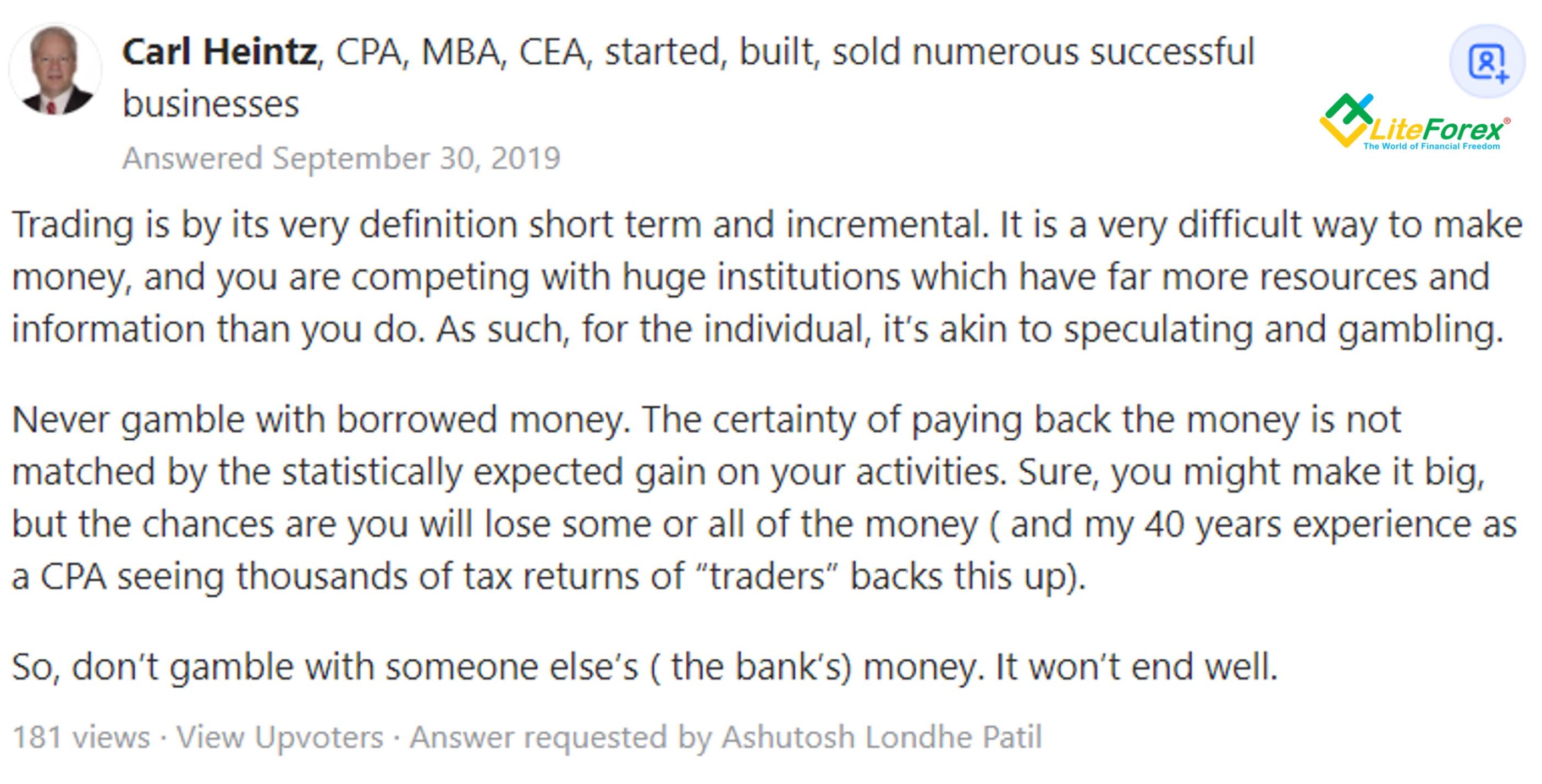The height and width of the screenshot is (784, 1542).
Task: Click 'The World of Financial Freedom' tagline
Action: 1432,146
